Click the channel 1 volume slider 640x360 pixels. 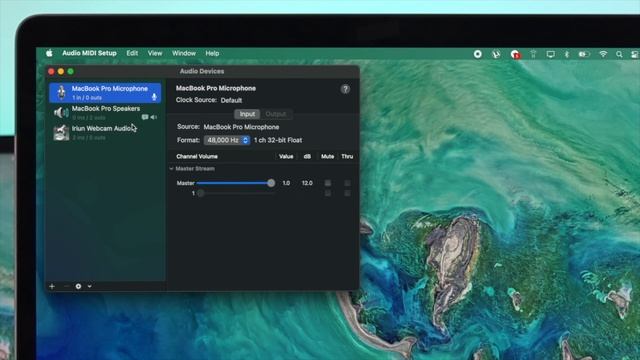click(236, 193)
